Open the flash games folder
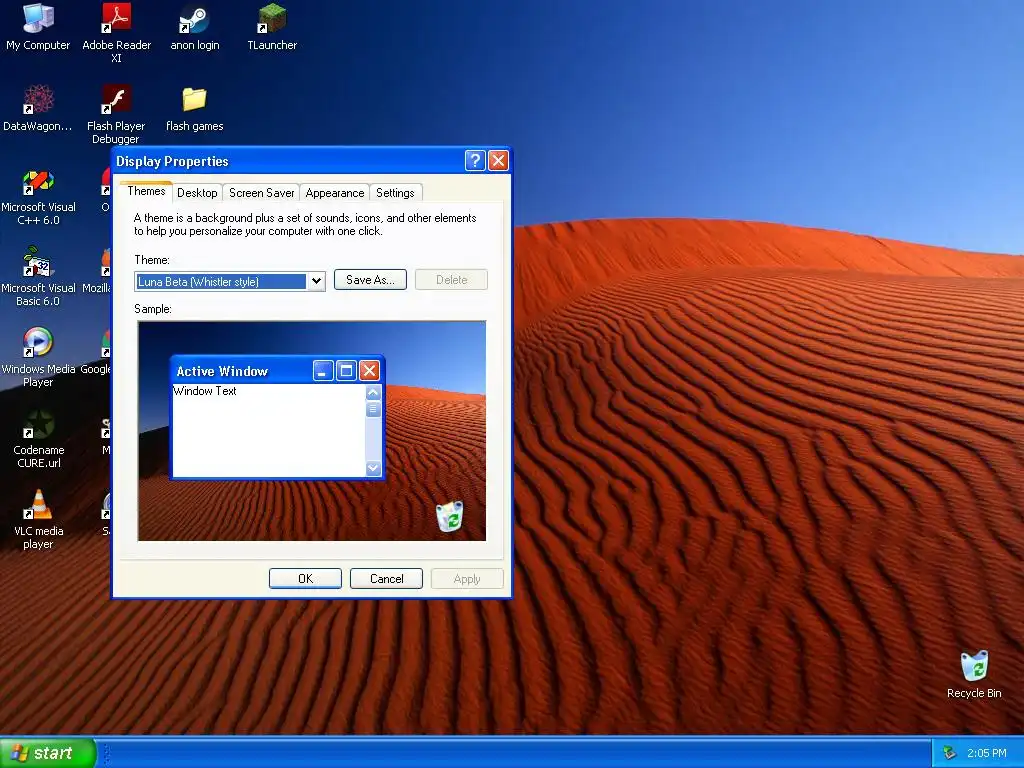This screenshot has width=1024, height=768. [195, 108]
